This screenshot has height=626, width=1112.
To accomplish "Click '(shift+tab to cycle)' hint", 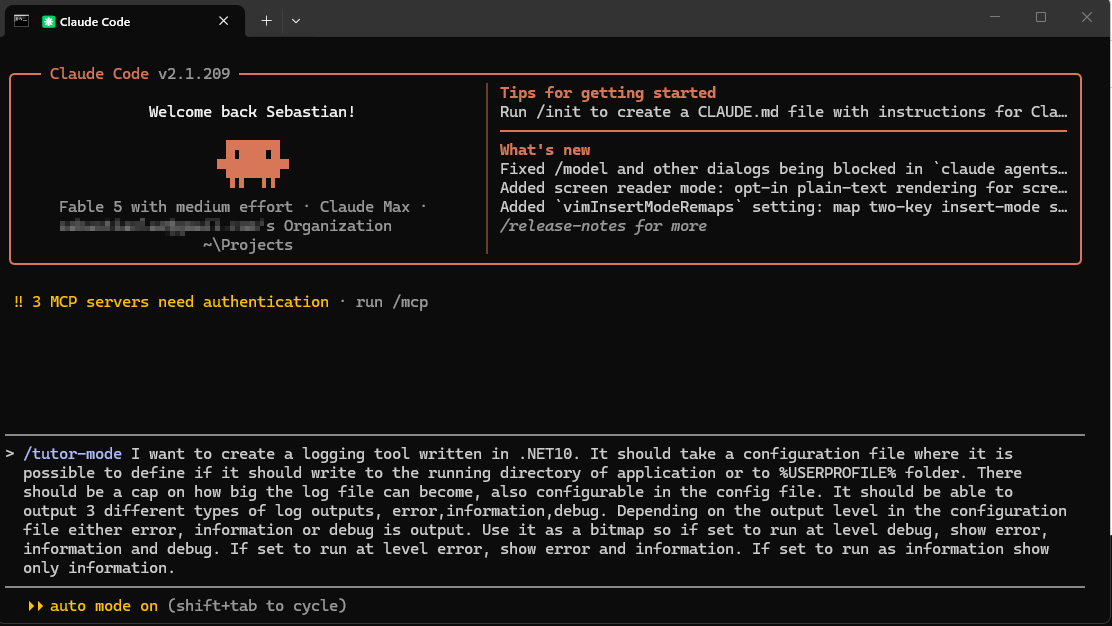I will point(257,606).
